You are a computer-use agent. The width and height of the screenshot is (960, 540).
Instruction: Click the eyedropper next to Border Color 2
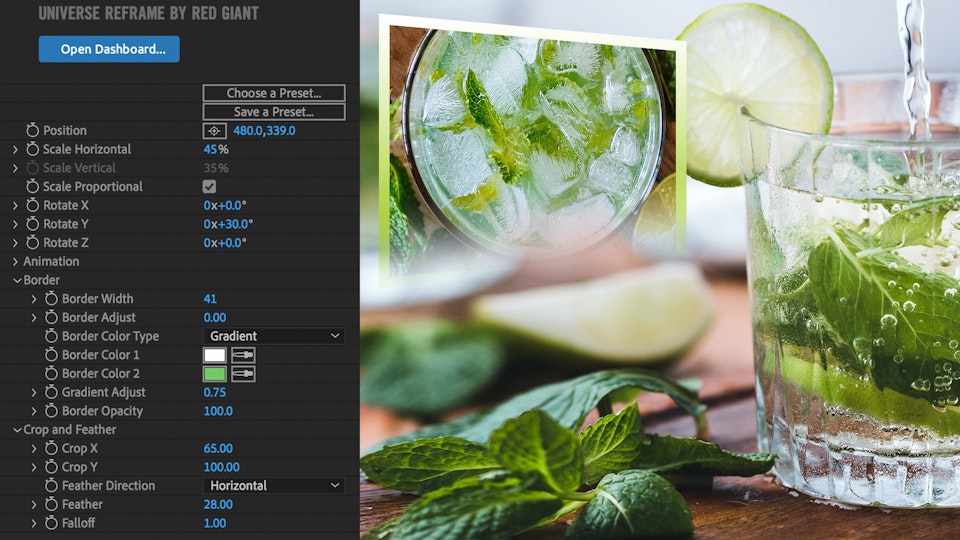(x=243, y=374)
